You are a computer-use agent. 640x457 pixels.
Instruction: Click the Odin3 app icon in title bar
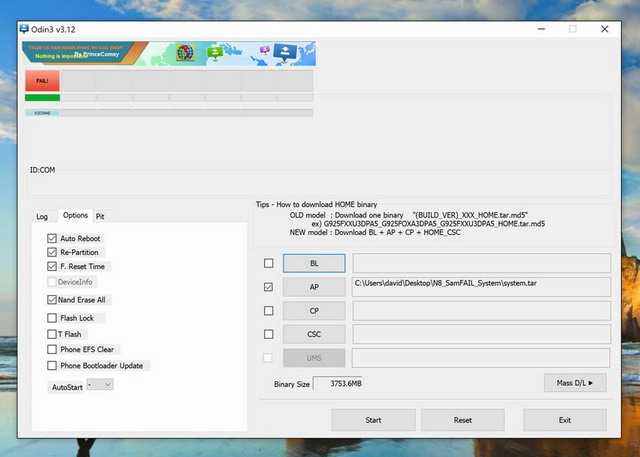coord(25,28)
